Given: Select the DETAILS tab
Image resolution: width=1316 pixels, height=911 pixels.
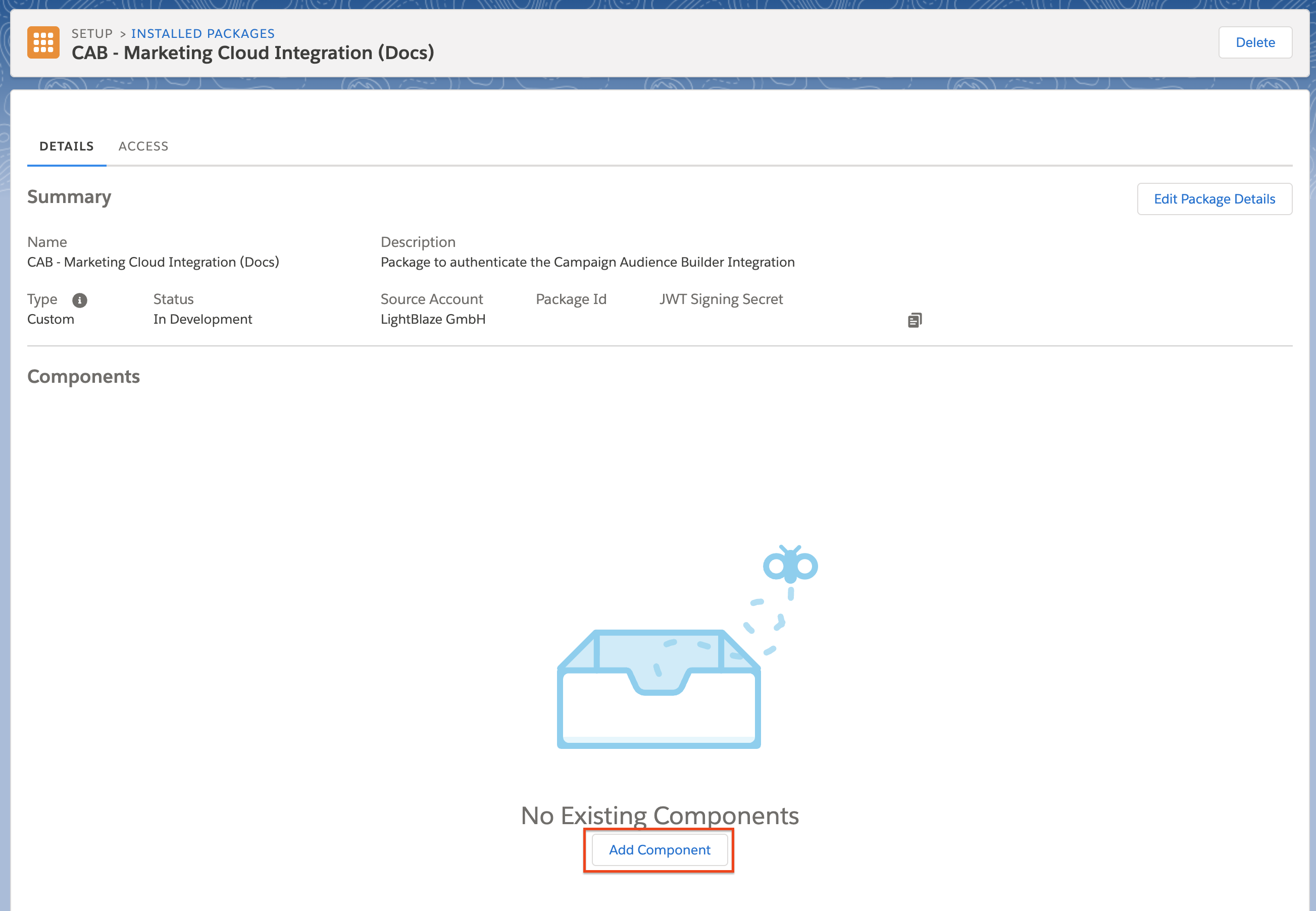Looking at the screenshot, I should (66, 146).
